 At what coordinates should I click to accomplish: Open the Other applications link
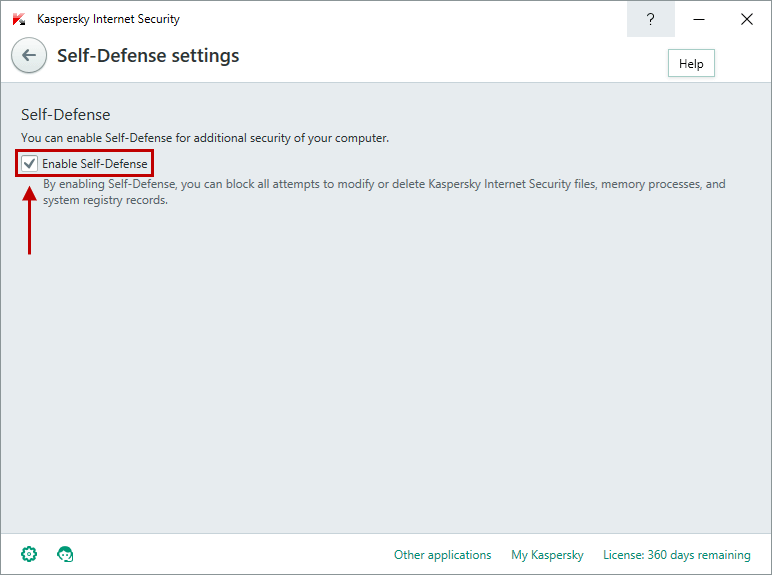[x=442, y=555]
